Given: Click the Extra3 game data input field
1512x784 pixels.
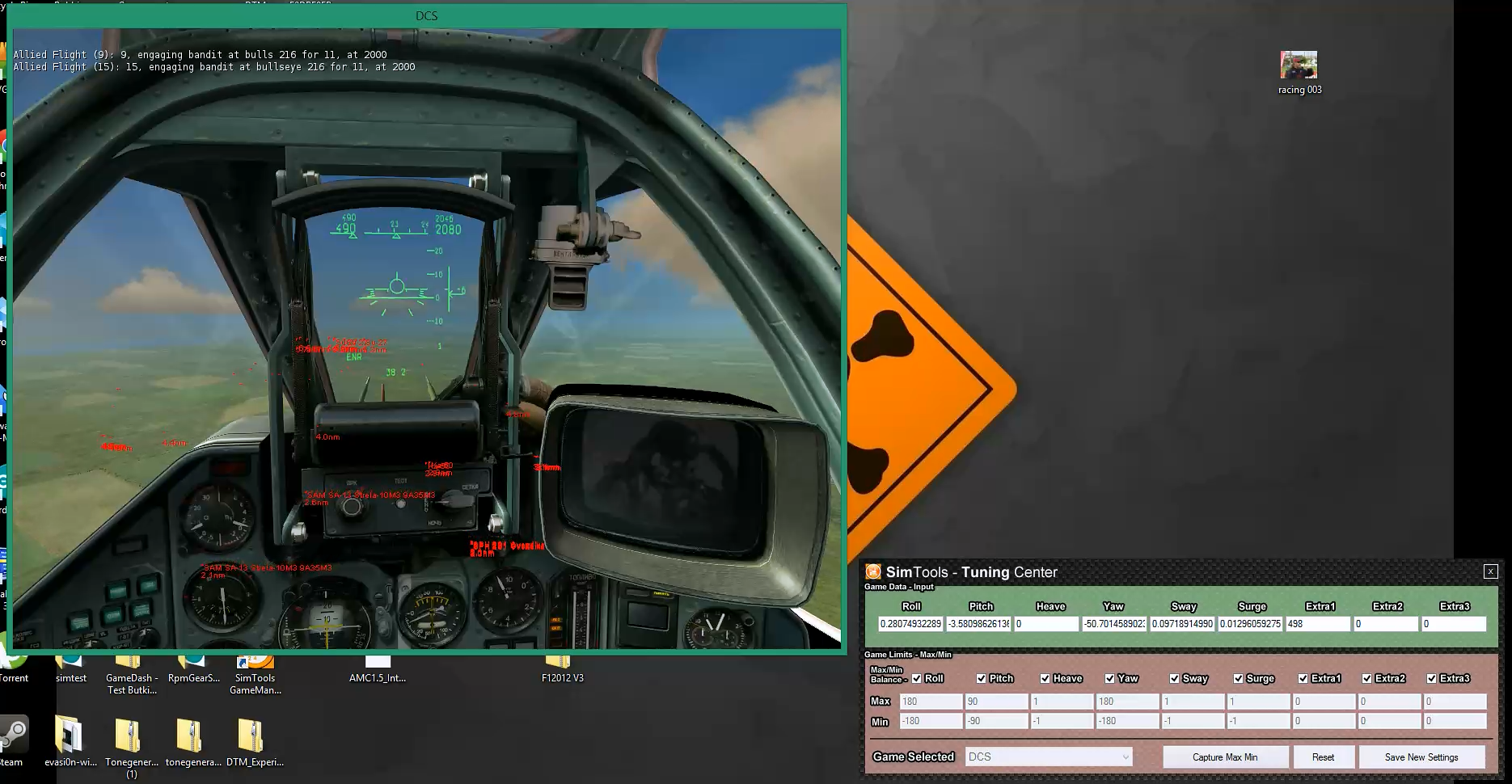Looking at the screenshot, I should pyautogui.click(x=1454, y=624).
